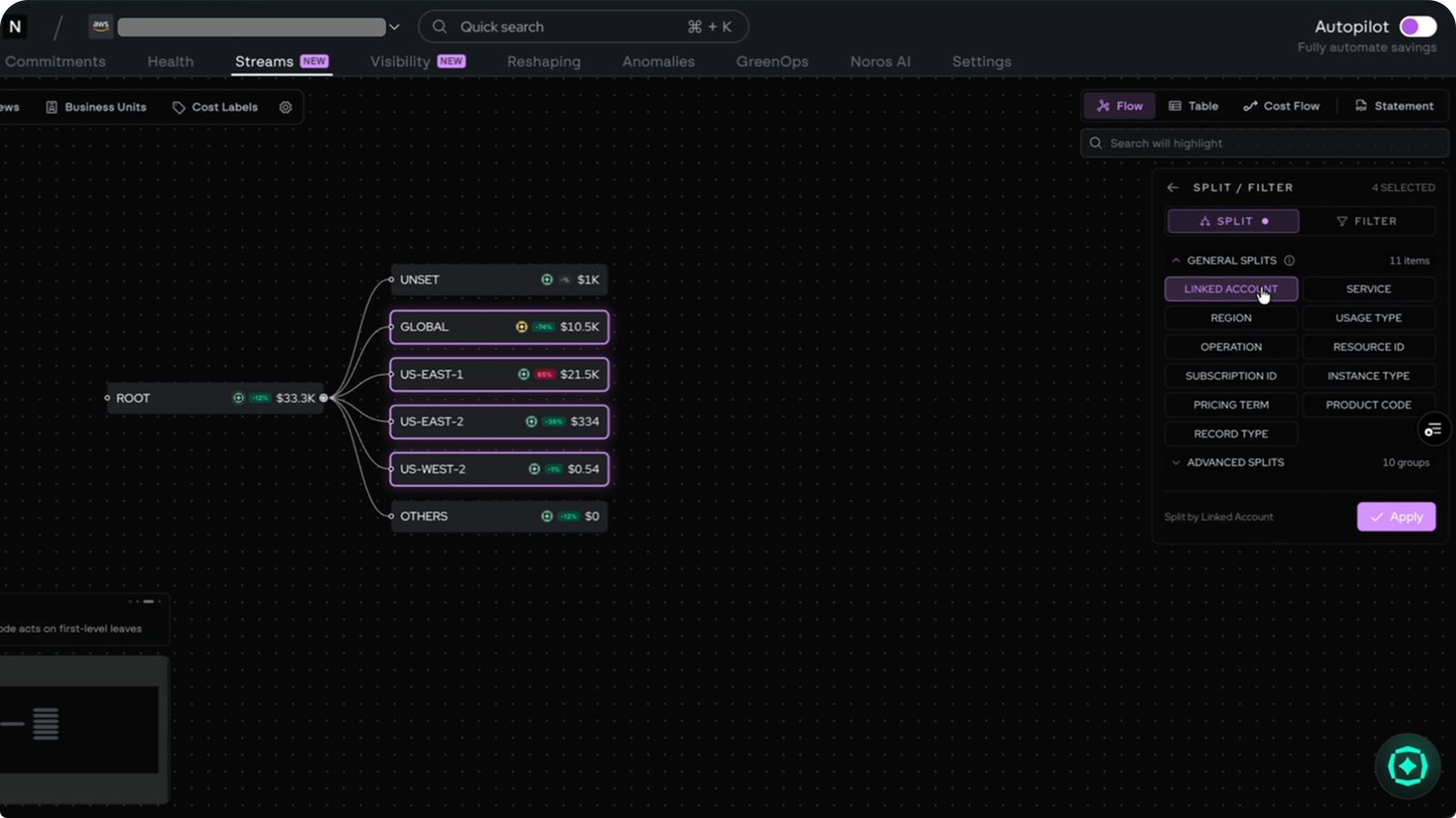The image size is (1456, 818).
Task: Select the RECORD TYPE split
Action: coord(1231,434)
